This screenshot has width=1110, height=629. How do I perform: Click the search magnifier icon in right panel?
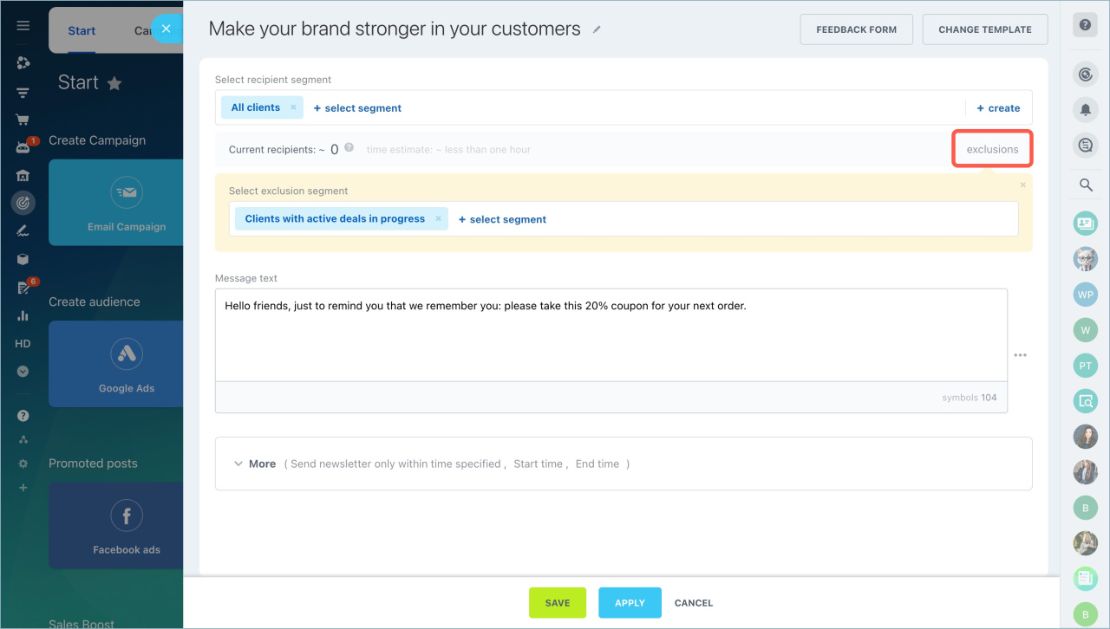[x=1085, y=185]
